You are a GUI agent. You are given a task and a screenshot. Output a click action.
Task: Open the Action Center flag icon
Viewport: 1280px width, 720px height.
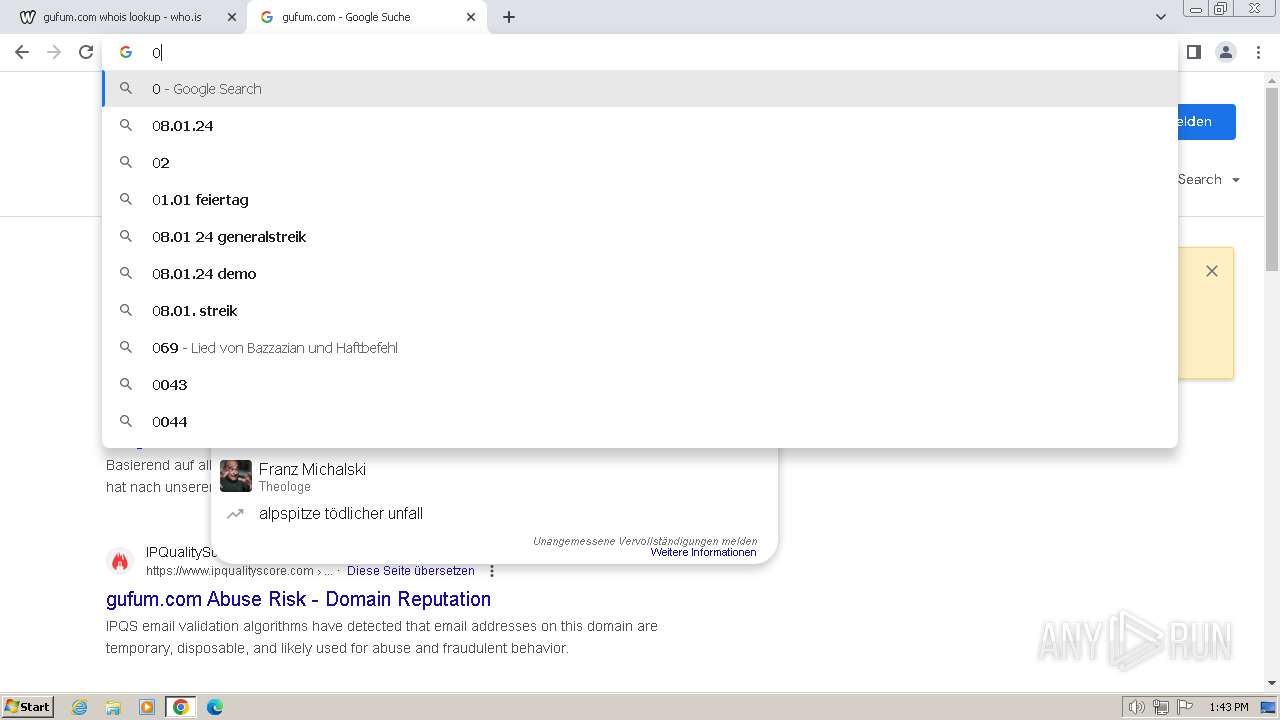[x=1185, y=707]
